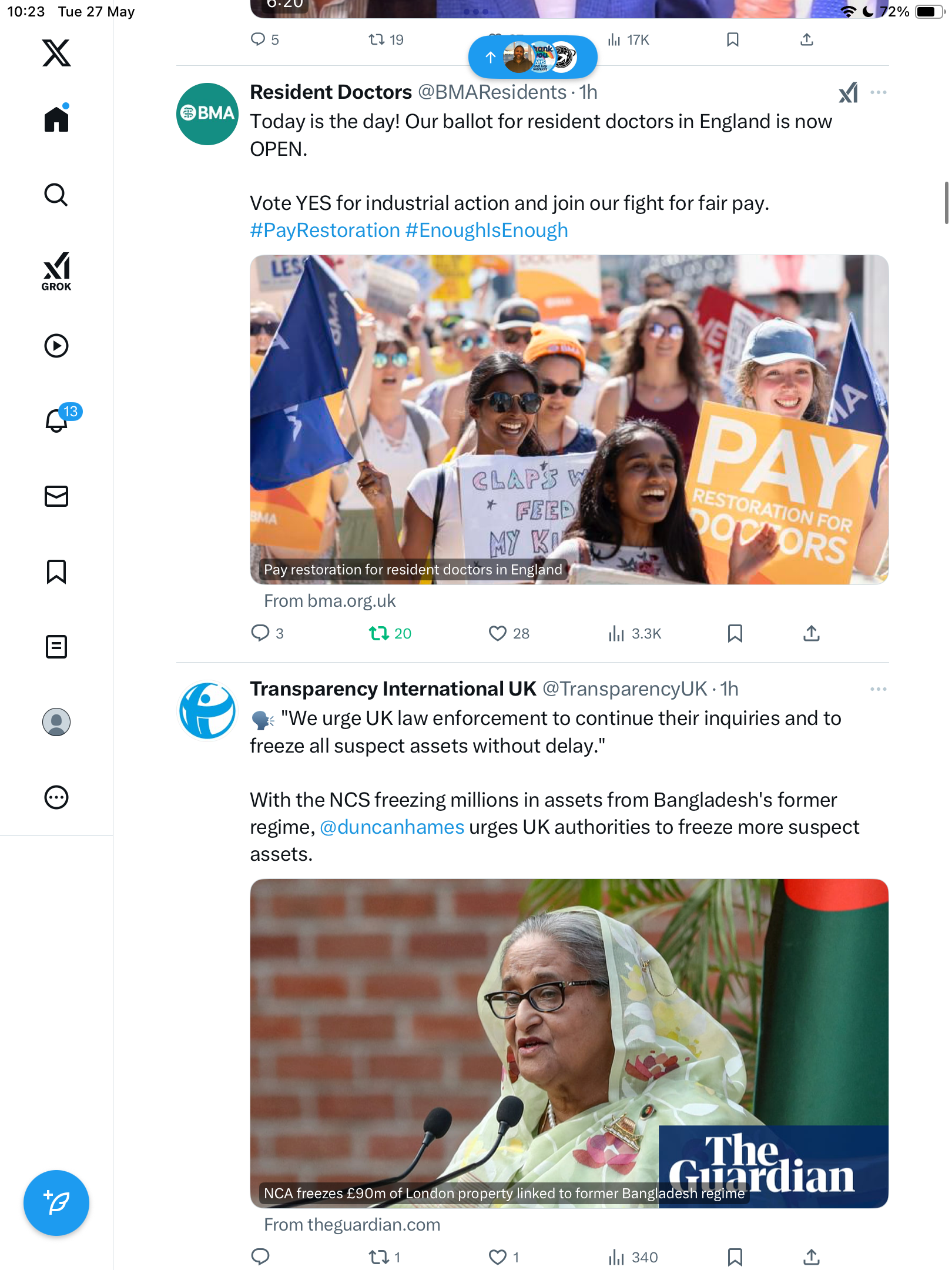Viewport: 952px width, 1270px height.
Task: Bookmark the Resident Doctors post
Action: (x=735, y=633)
